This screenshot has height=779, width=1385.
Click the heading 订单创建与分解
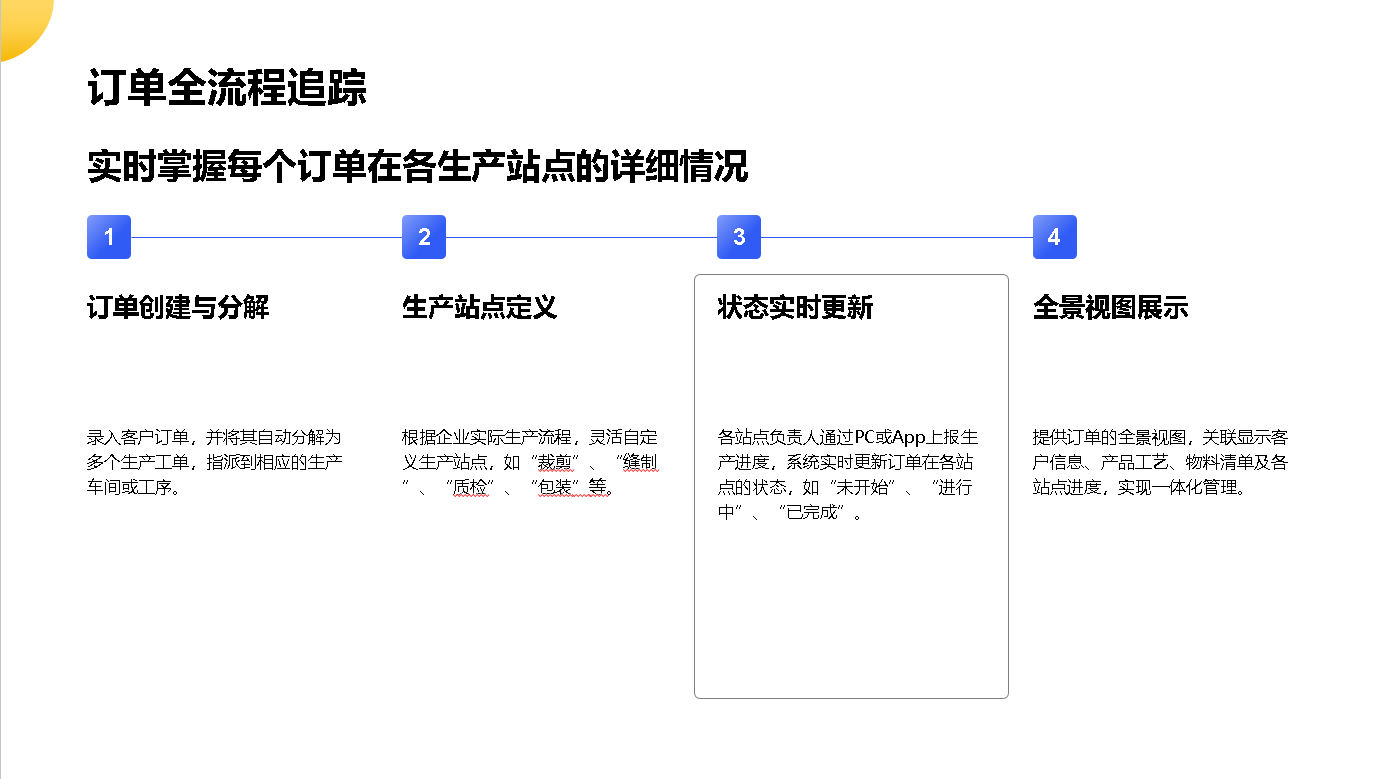click(178, 307)
